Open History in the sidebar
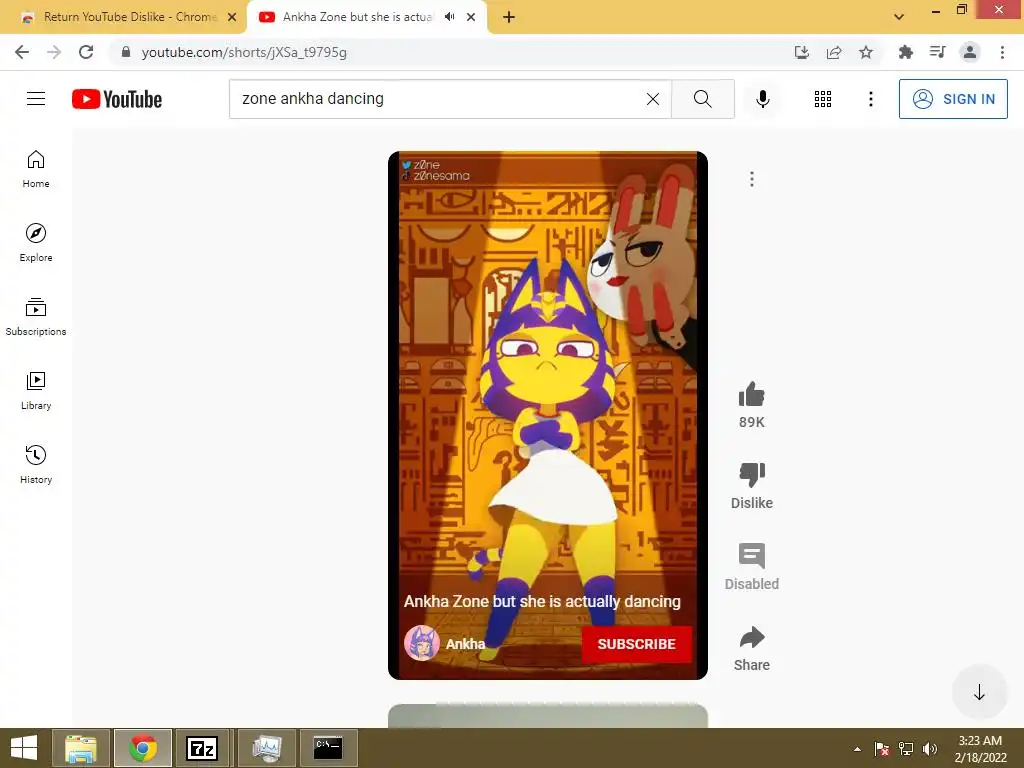 point(36,464)
